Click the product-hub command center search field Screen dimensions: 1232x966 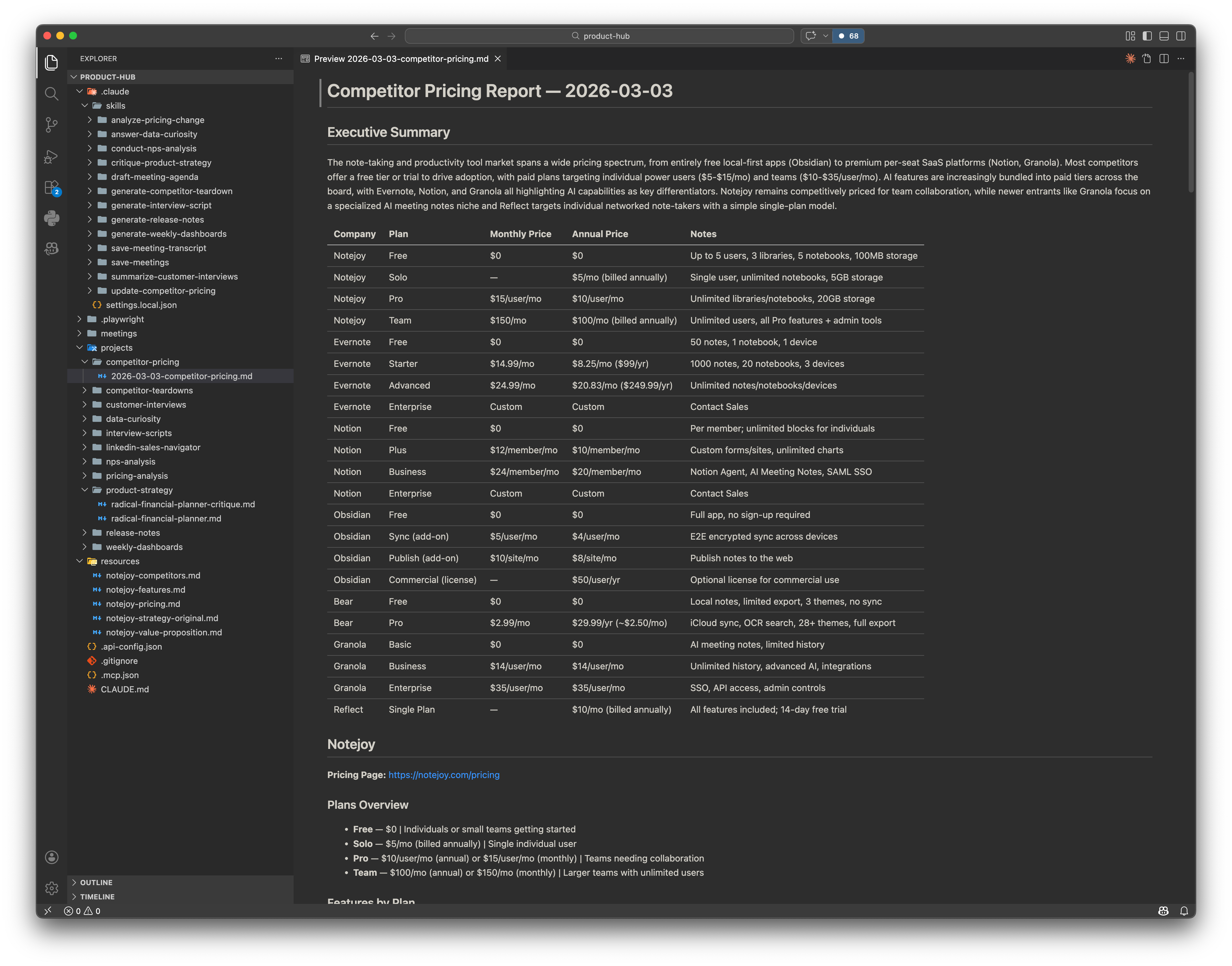[x=599, y=36]
